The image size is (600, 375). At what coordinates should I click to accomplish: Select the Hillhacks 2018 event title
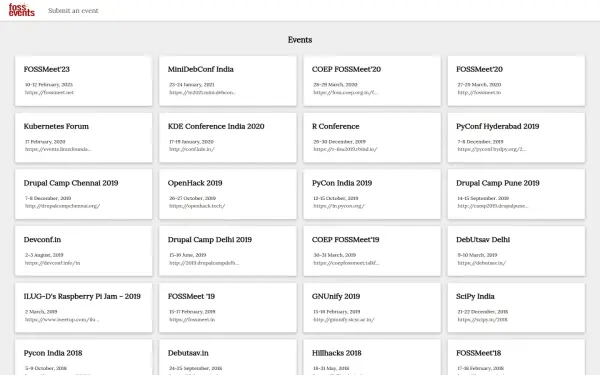click(x=337, y=353)
